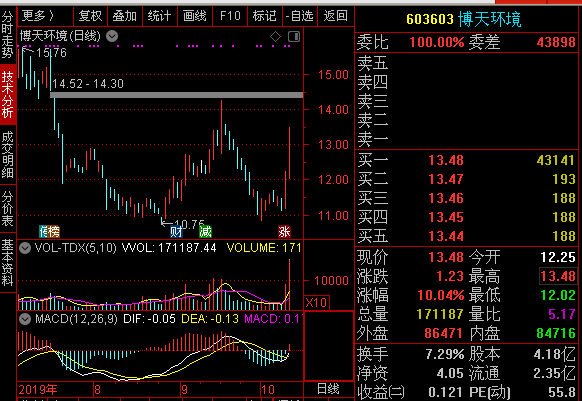Click the 榜 marker badge on the chart

coord(52,232)
